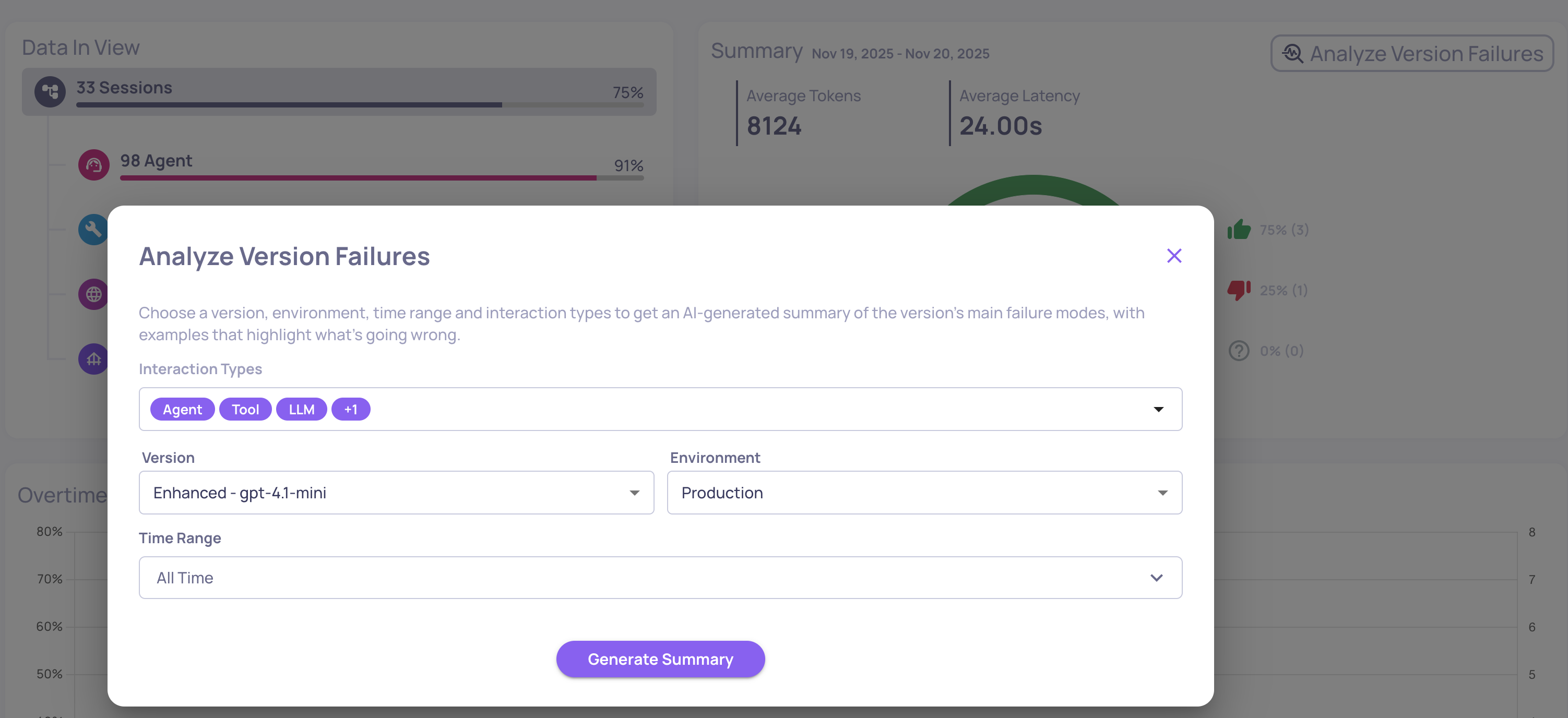Expand the Time Range All Time selector
Screen dimensions: 1568x718
pos(660,578)
